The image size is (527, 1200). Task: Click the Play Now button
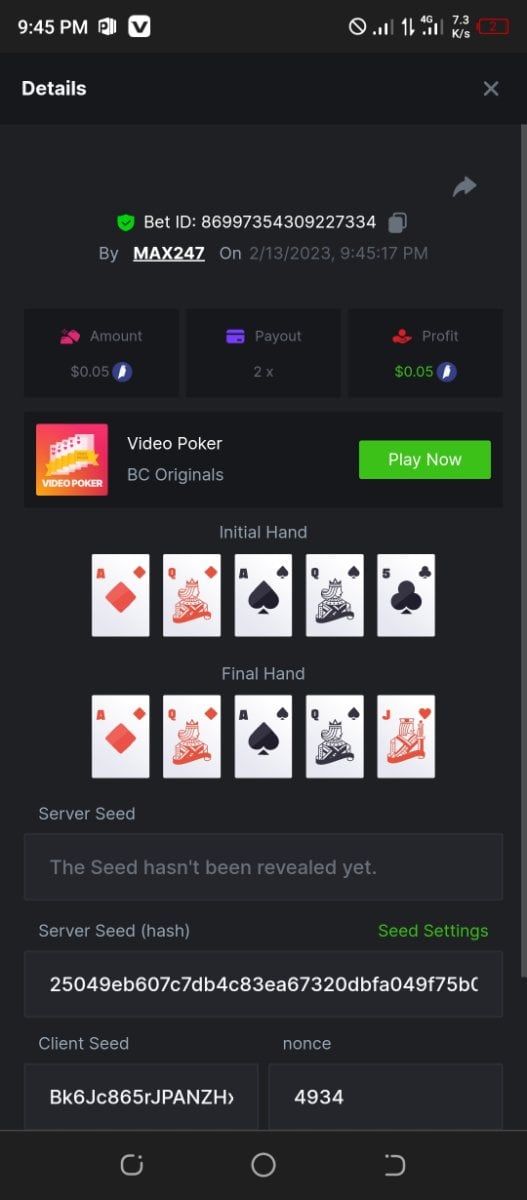pos(425,460)
